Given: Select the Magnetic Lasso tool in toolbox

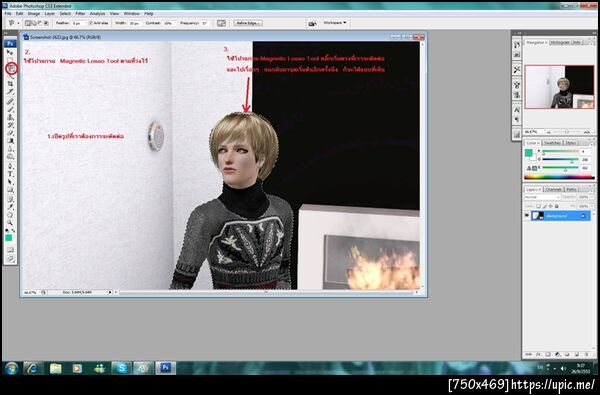Looking at the screenshot, I should pyautogui.click(x=11, y=69).
